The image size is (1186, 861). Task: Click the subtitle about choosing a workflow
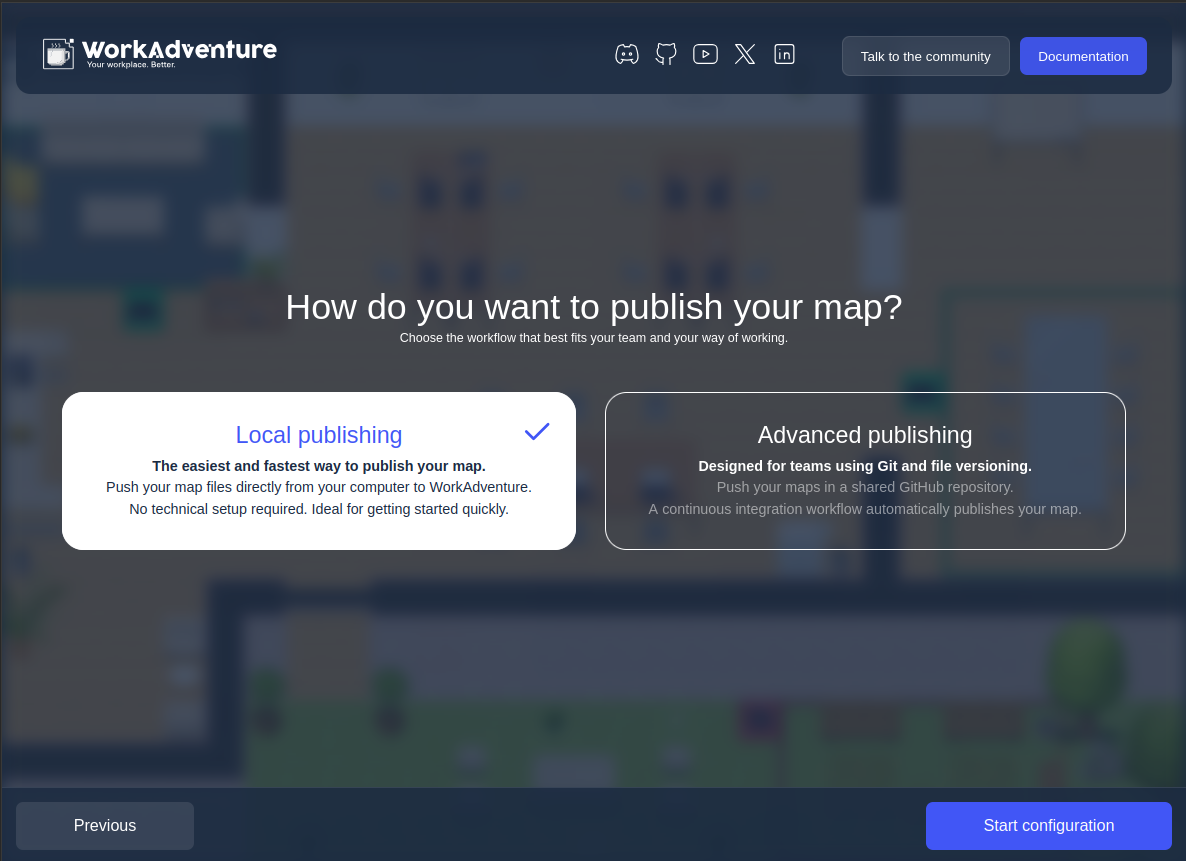(x=593, y=337)
